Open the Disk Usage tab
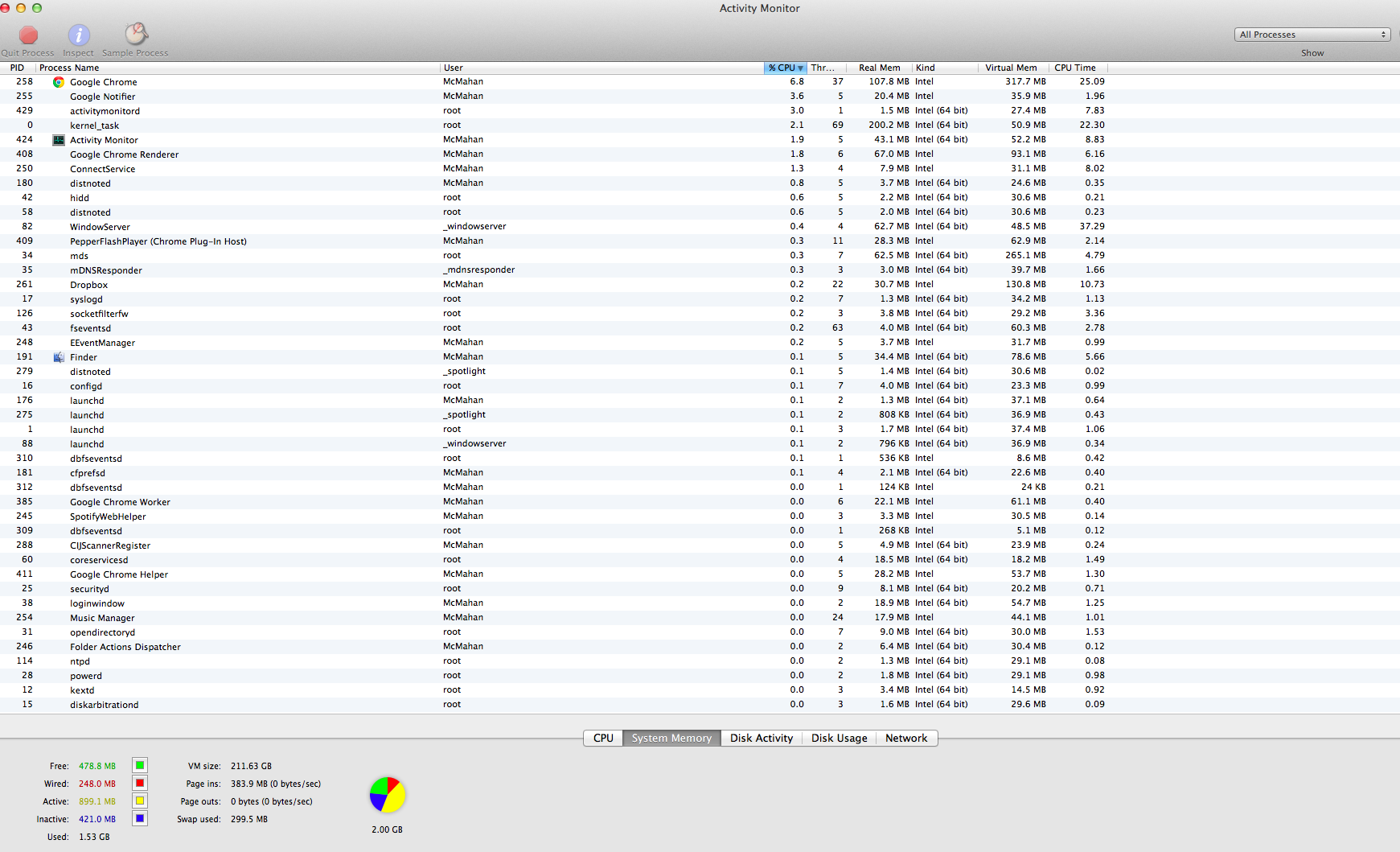1400x852 pixels. (840, 738)
